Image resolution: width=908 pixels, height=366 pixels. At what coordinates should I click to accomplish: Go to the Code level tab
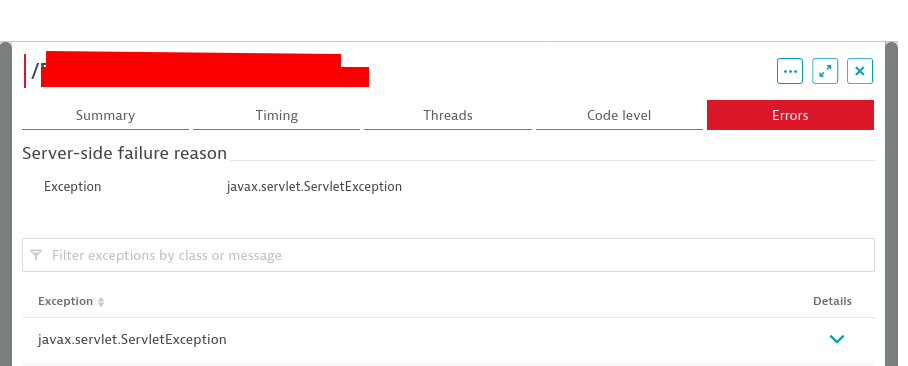coord(619,115)
